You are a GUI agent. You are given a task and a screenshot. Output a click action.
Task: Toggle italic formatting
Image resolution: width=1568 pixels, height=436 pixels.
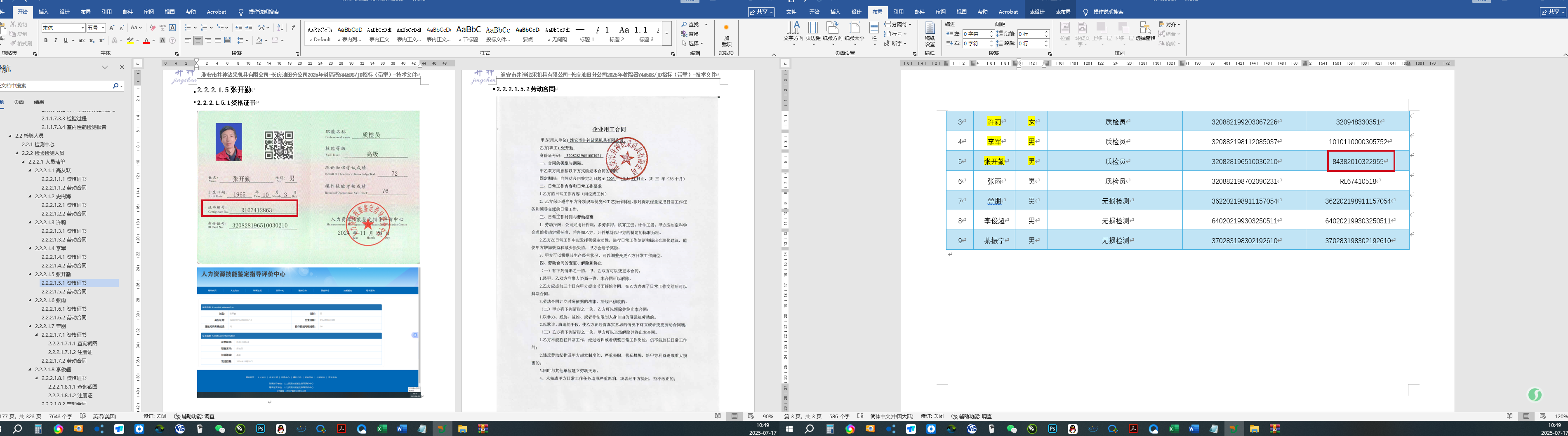click(x=55, y=41)
